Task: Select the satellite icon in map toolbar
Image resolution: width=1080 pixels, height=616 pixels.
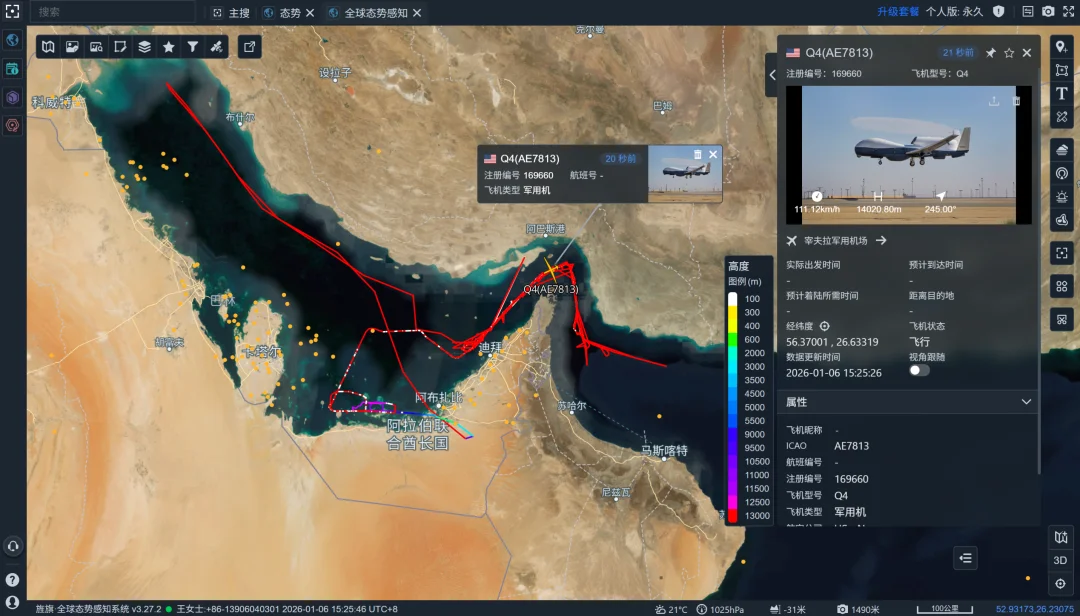Action: 217,47
